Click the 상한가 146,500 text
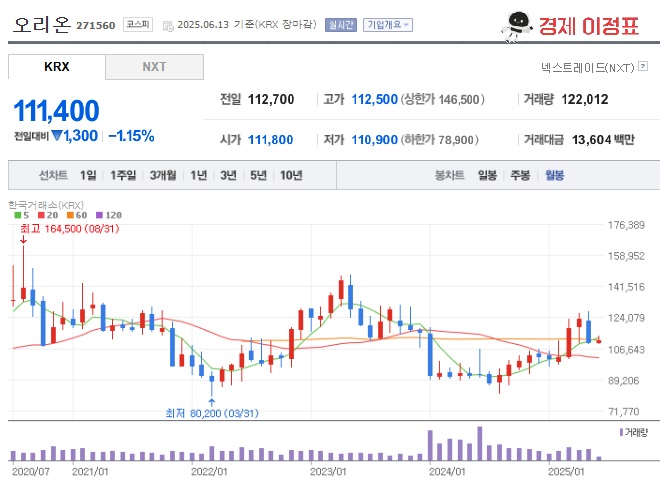Viewport: 660px width, 495px height. pos(442,99)
